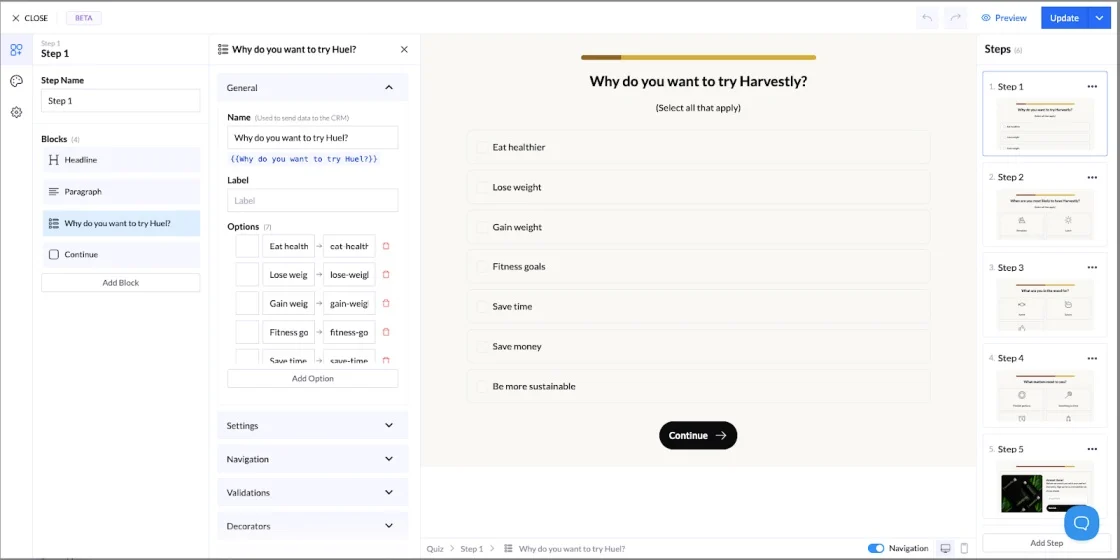
Task: Check the 'Gain weight' checkbox in preview
Action: tap(483, 227)
